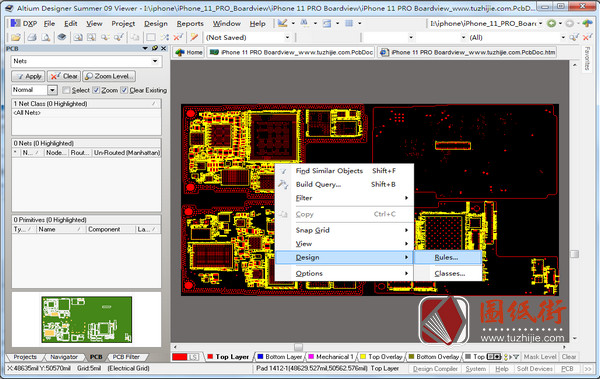This screenshot has height=379, width=600.
Task: Click the Browse violations wand icon
Action: click(x=194, y=38)
